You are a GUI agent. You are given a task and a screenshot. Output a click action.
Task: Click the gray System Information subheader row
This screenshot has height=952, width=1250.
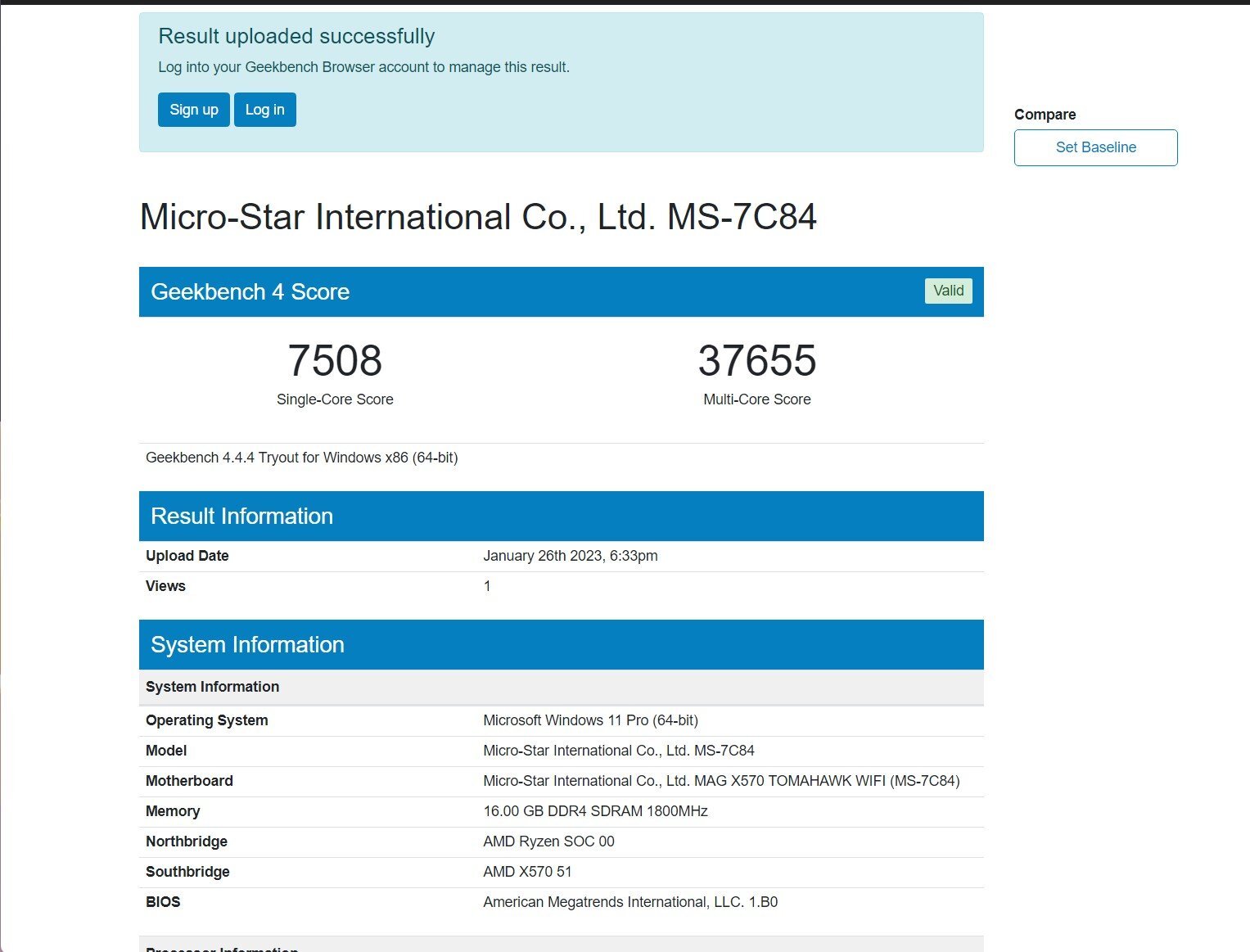[x=562, y=687]
